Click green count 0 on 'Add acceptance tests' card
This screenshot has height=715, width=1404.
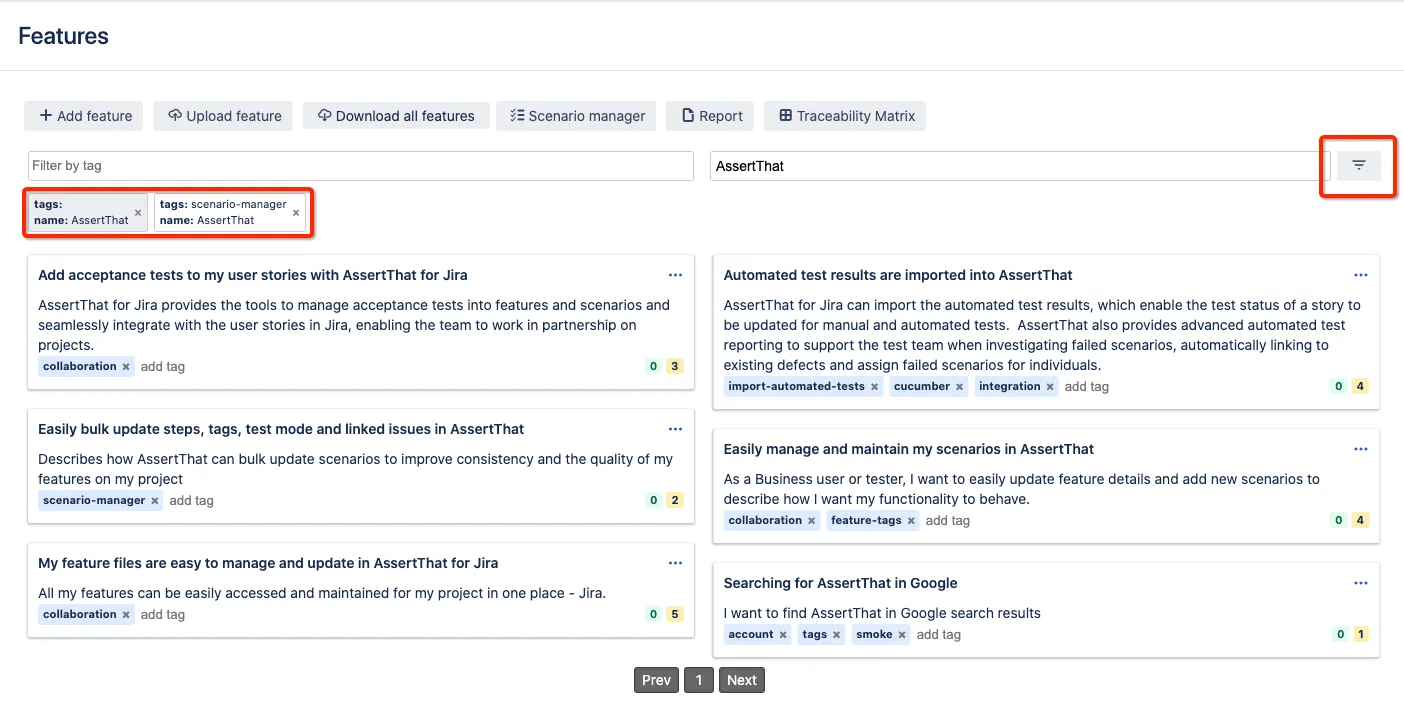pos(654,367)
